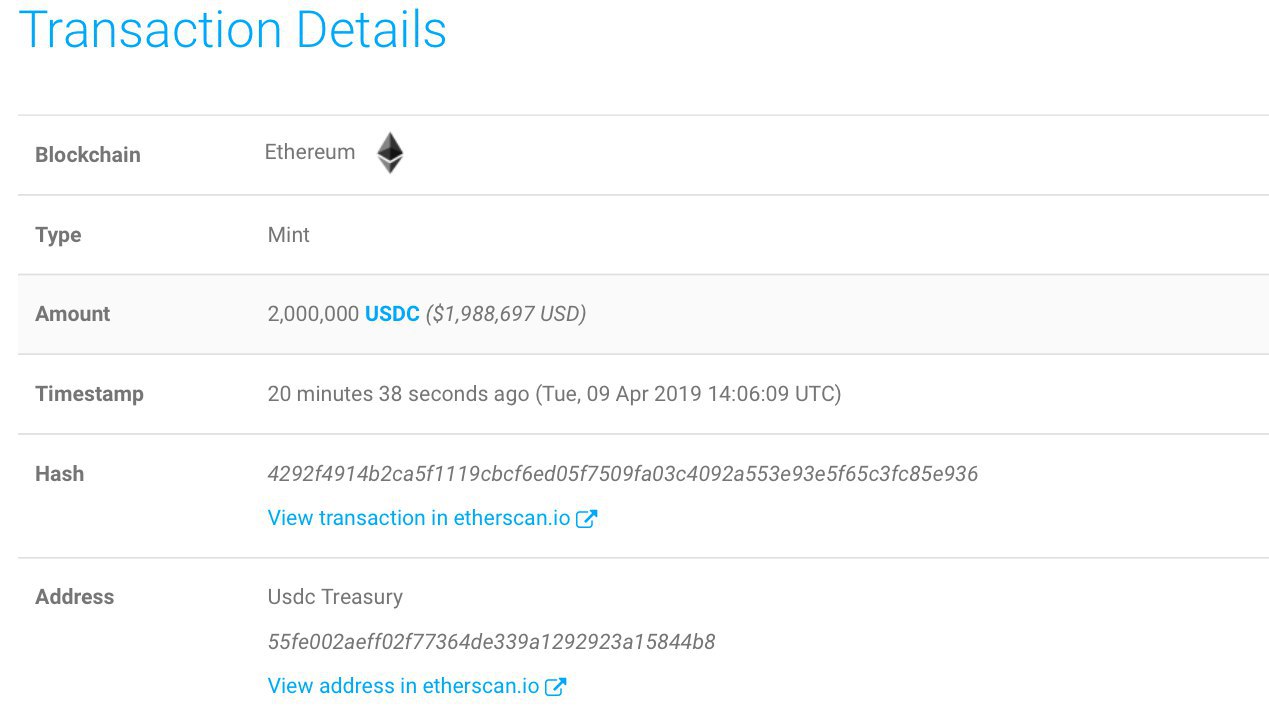Screen dimensions: 1269x721
Task: Click the Mint type value
Action: point(289,235)
